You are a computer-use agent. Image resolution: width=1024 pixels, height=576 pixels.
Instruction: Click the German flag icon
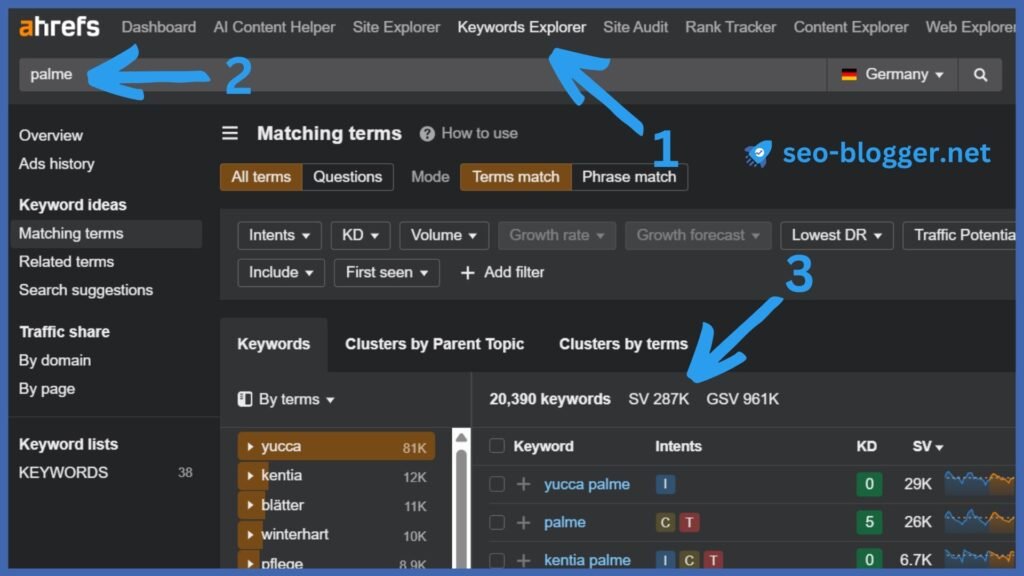click(x=849, y=74)
